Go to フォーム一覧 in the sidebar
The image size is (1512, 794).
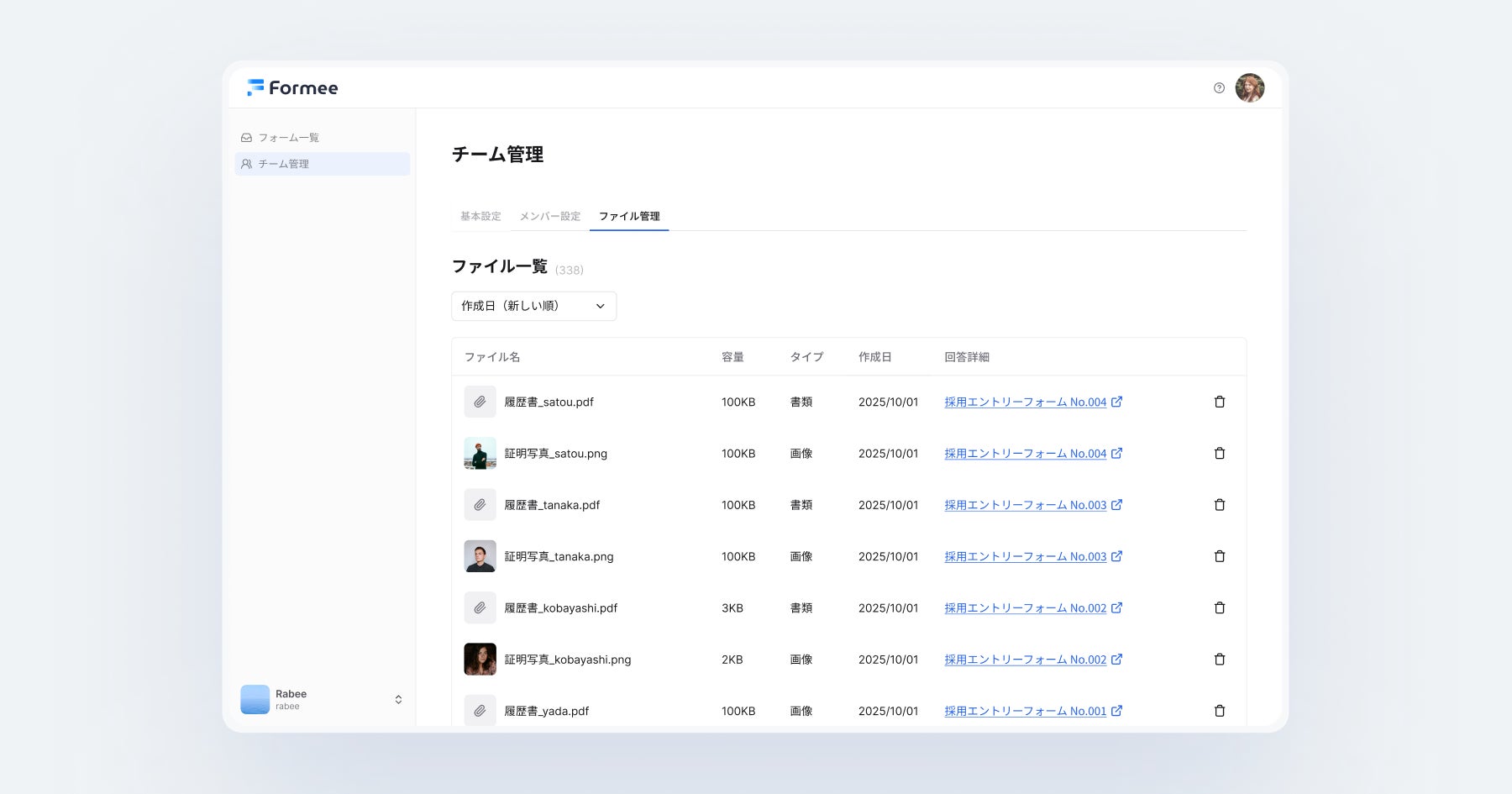coord(323,137)
